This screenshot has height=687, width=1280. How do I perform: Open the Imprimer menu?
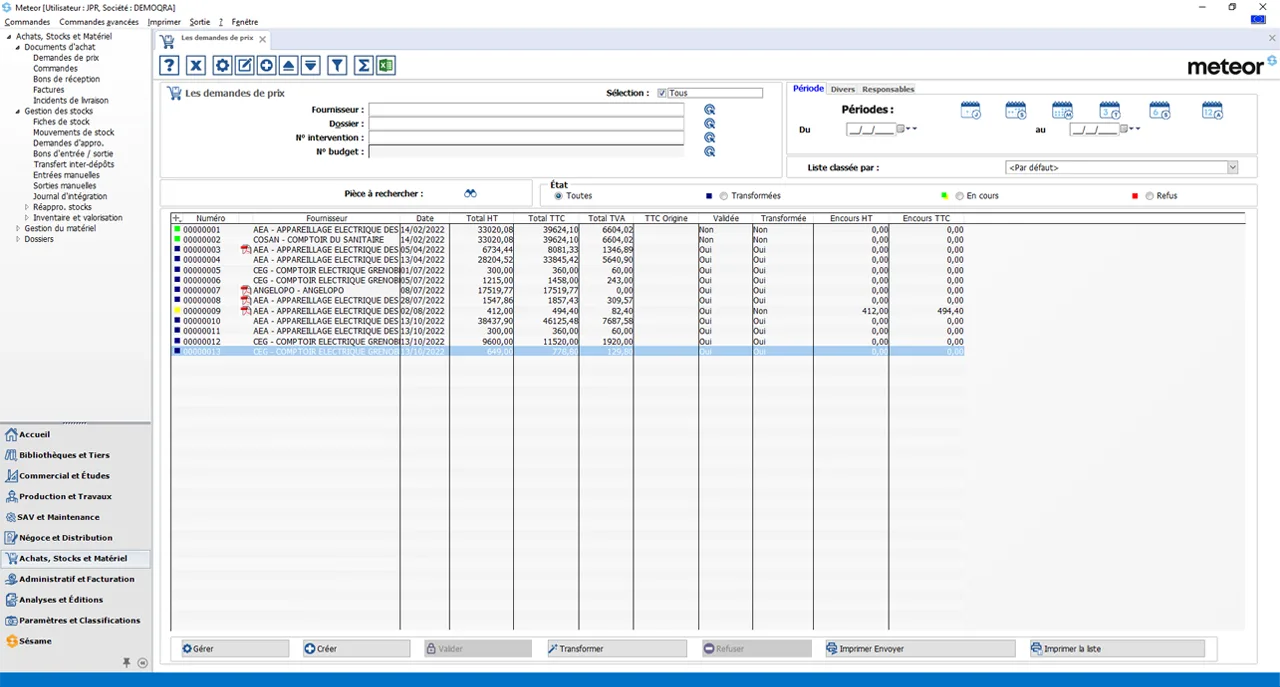(164, 22)
